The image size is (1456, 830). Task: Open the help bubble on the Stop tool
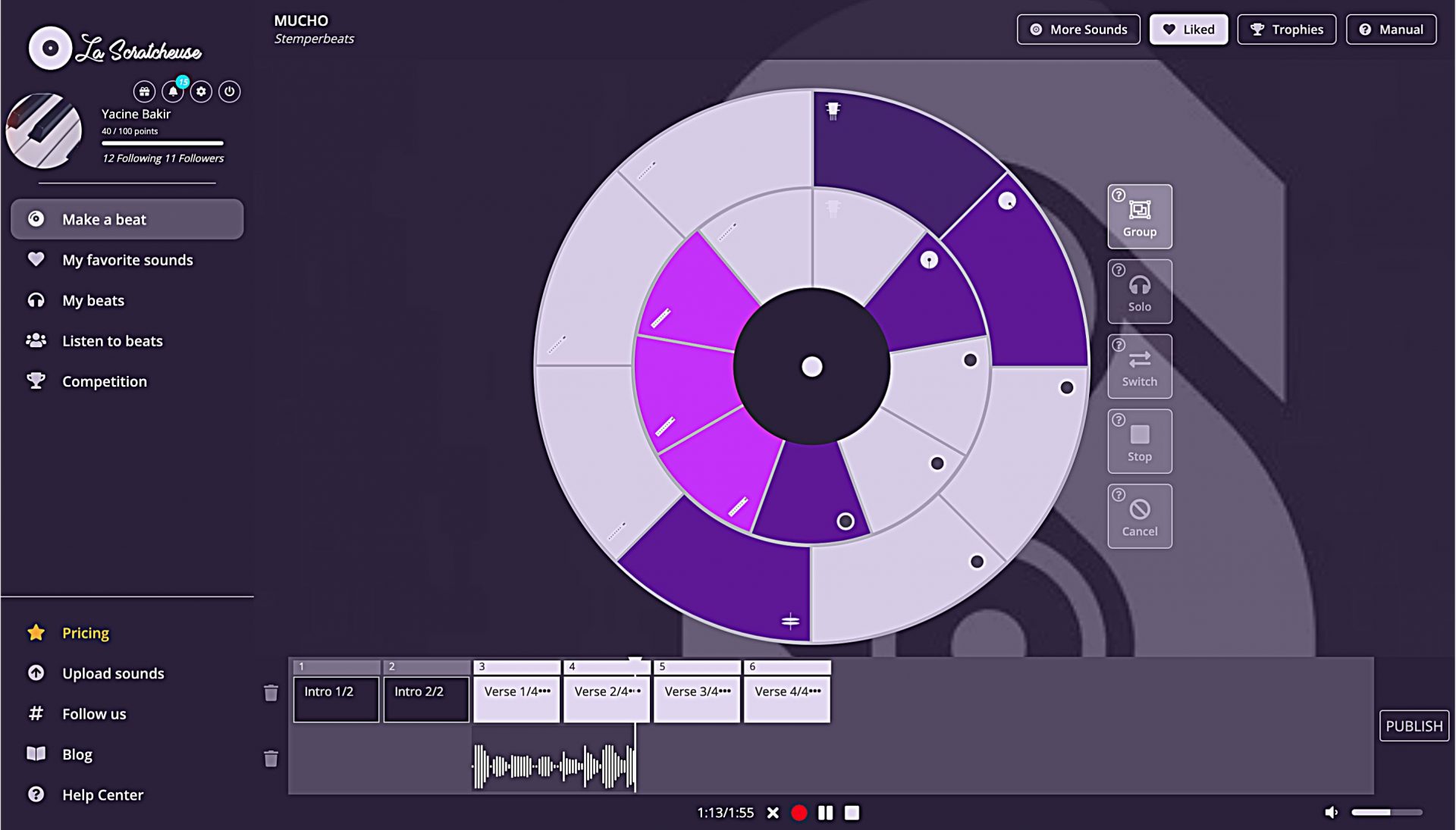[x=1119, y=418]
